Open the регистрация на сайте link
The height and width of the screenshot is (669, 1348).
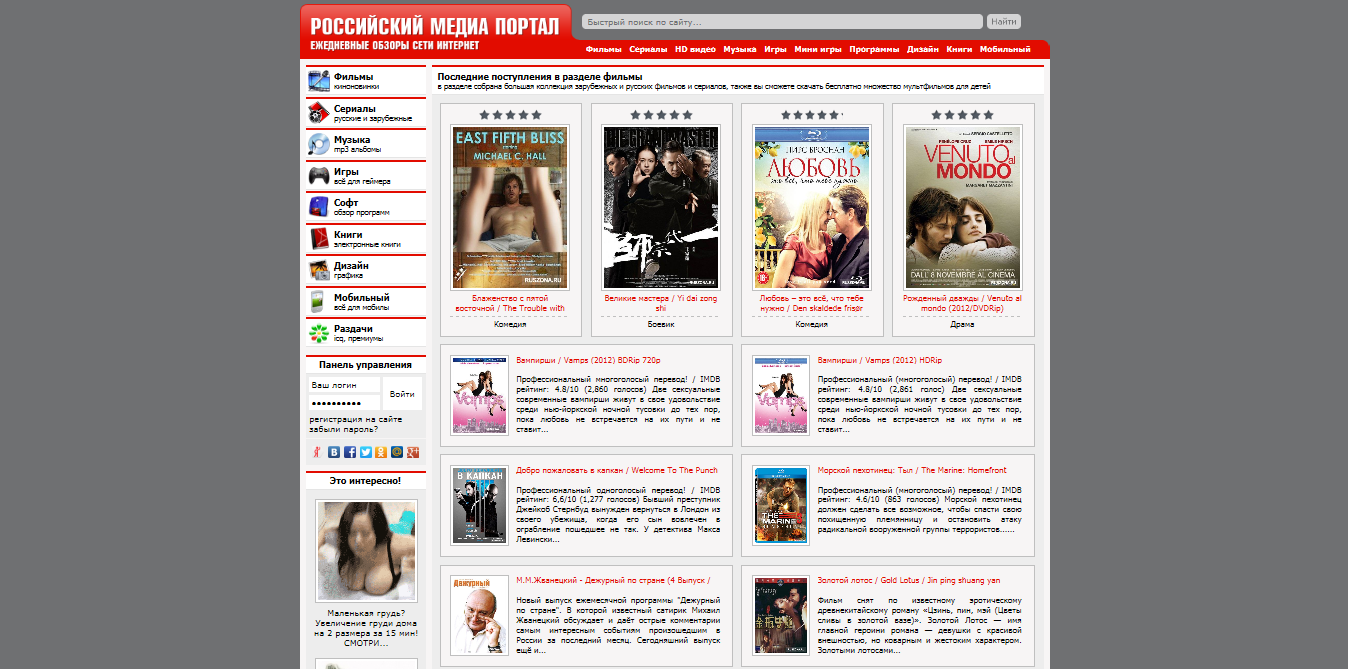(356, 419)
